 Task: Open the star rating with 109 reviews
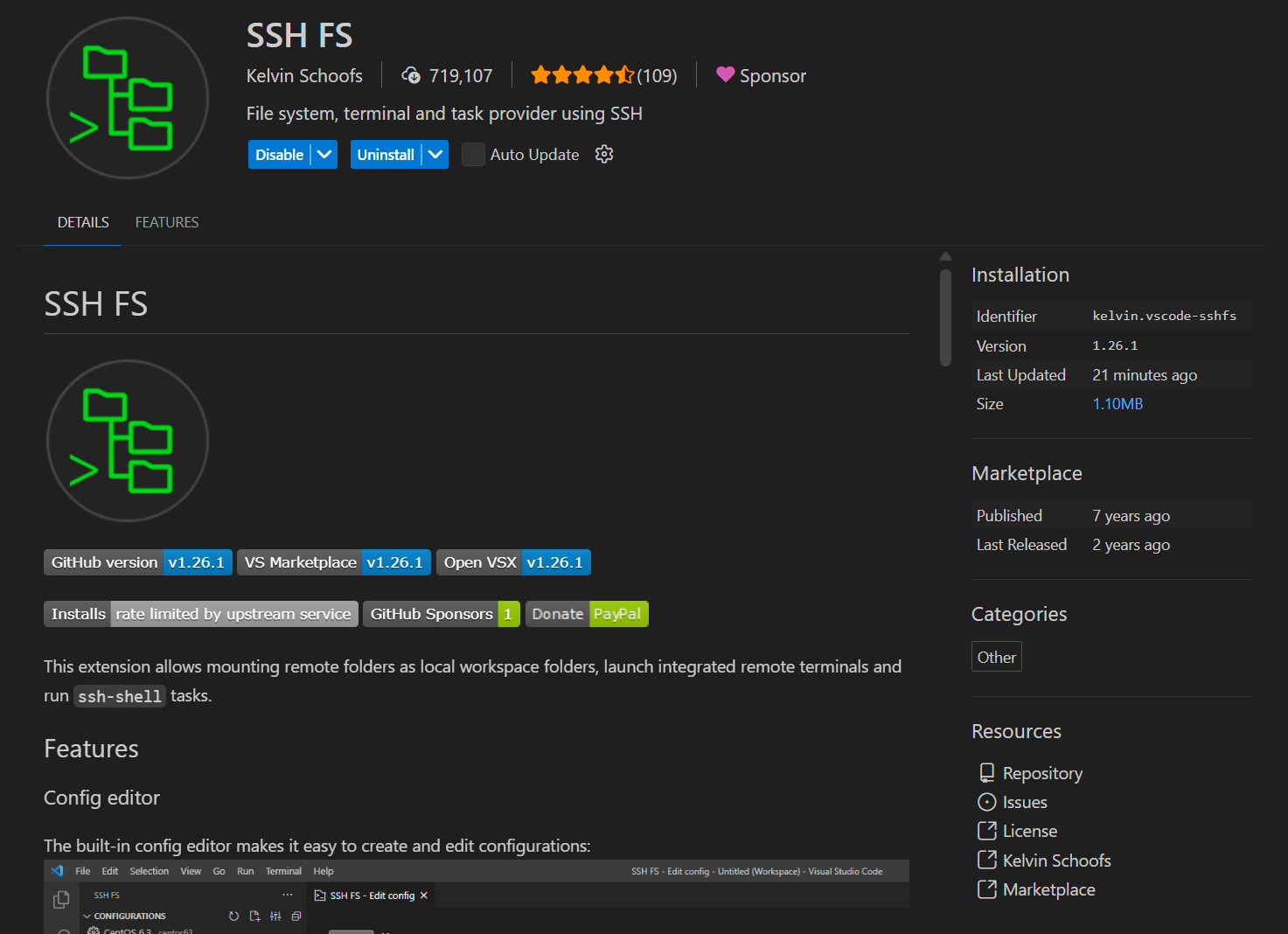pyautogui.click(x=604, y=76)
